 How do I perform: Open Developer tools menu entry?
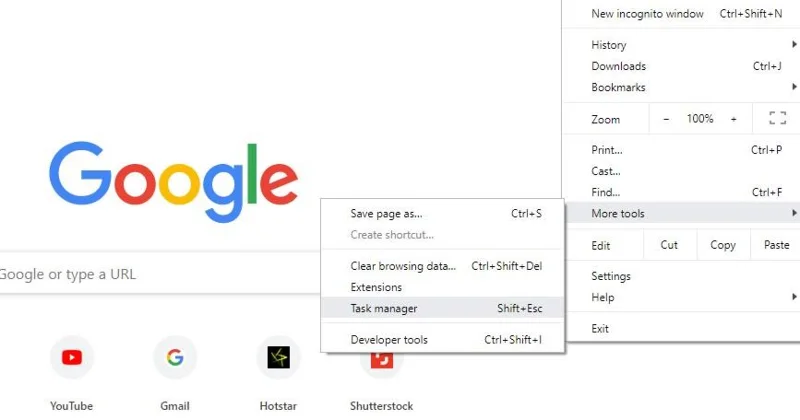pos(442,340)
